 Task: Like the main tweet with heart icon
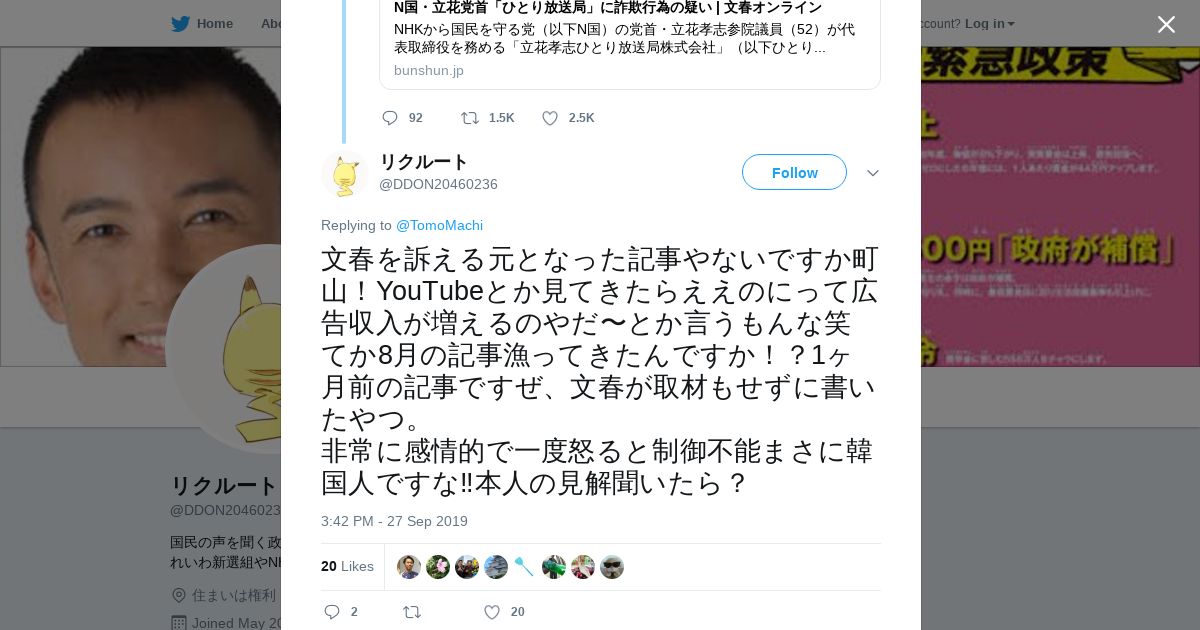coord(491,612)
